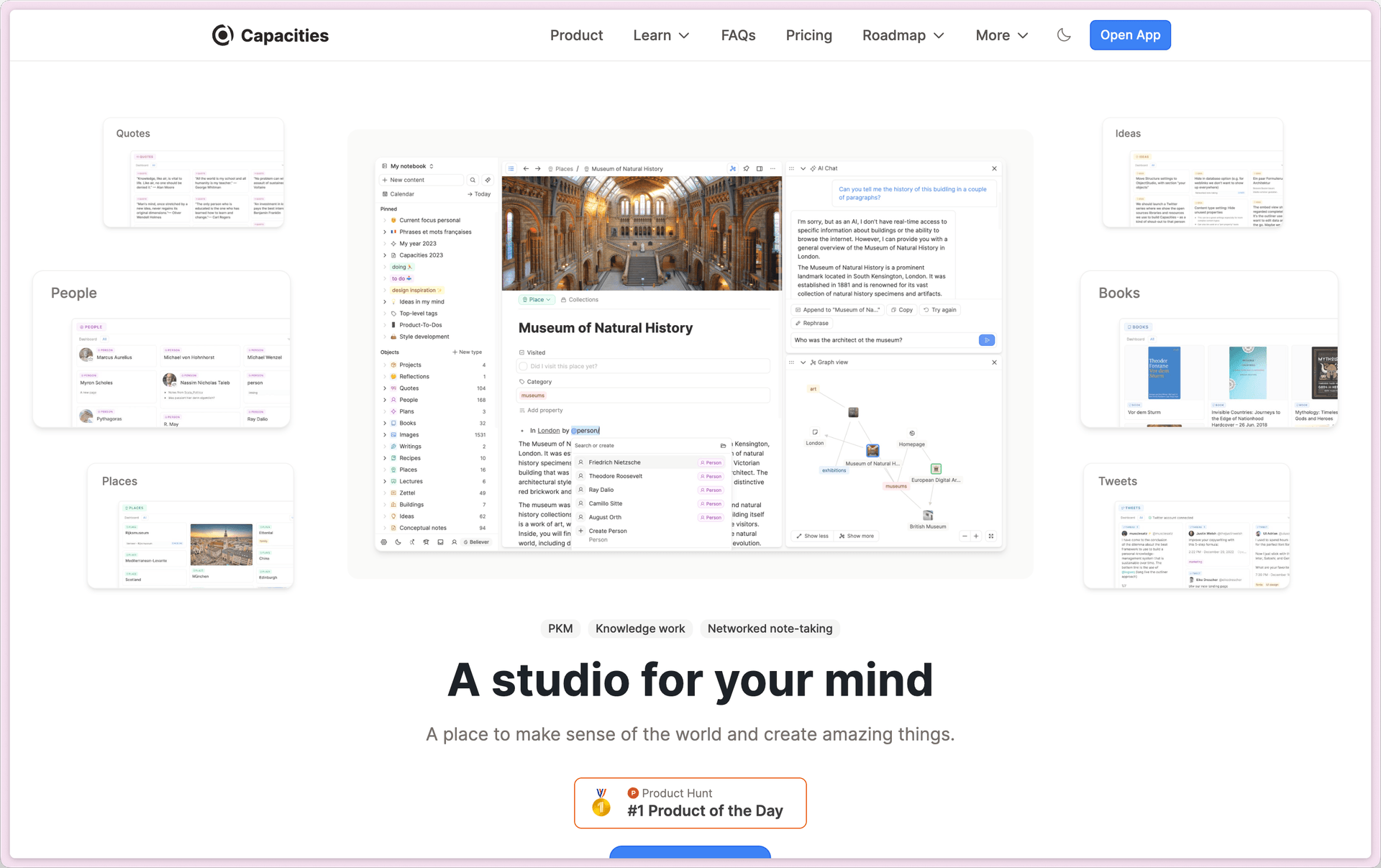
Task: Click the Open App button
Action: click(1129, 35)
